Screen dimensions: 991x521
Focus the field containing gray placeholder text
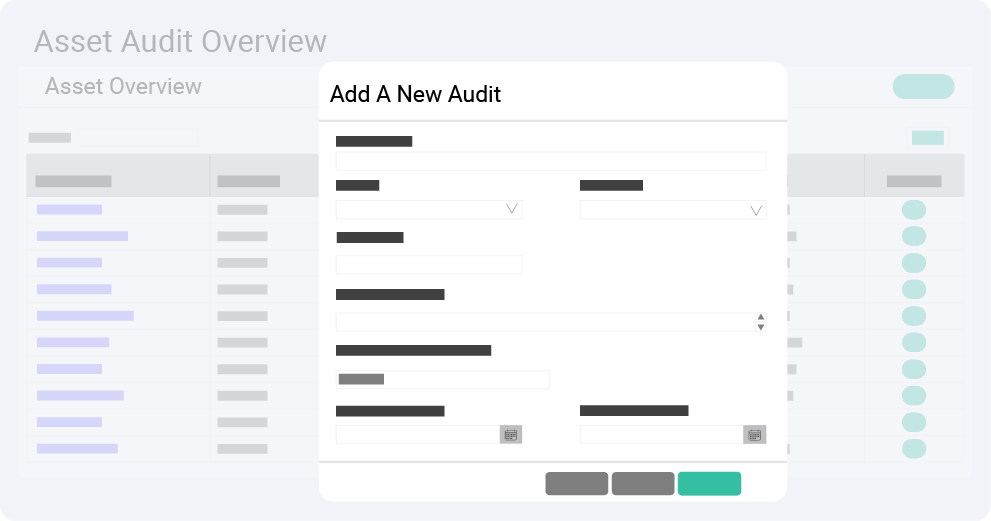(x=442, y=379)
